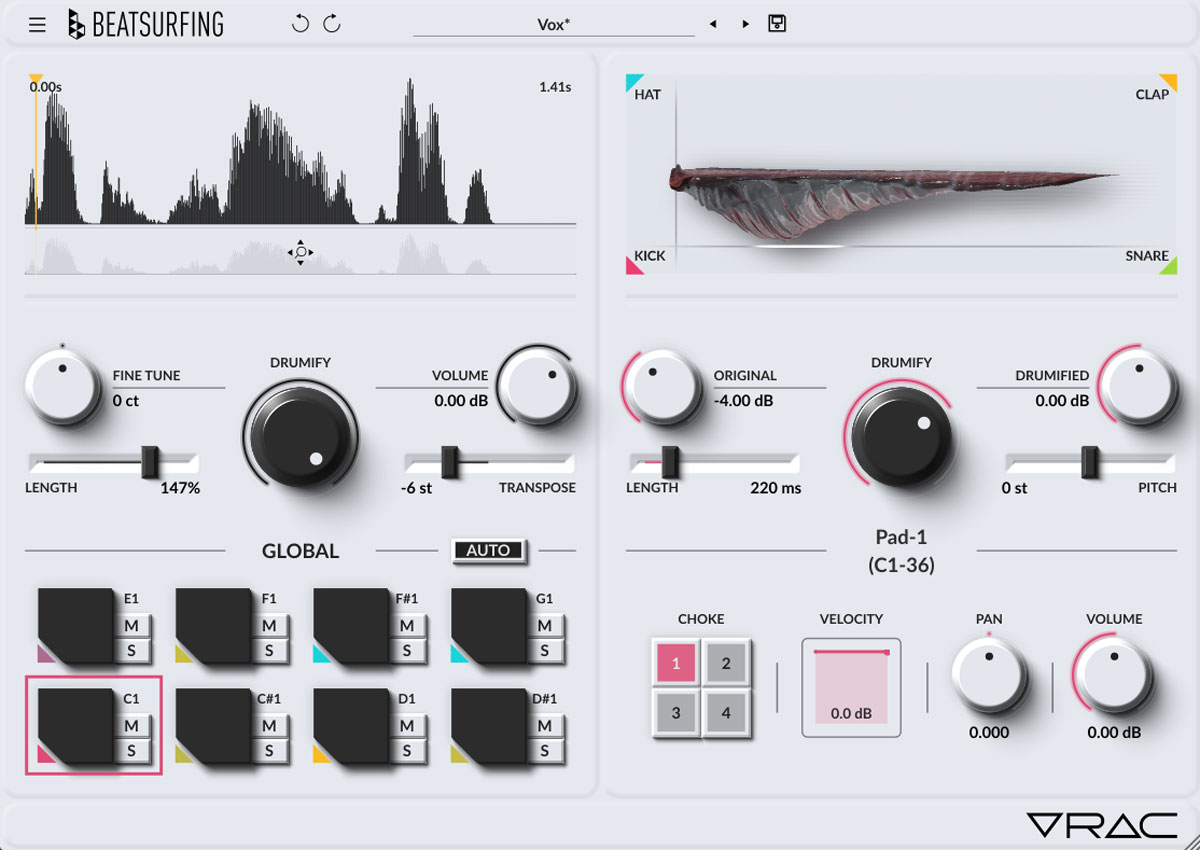Select choke group 4
Image resolution: width=1200 pixels, height=850 pixels.
pos(726,713)
